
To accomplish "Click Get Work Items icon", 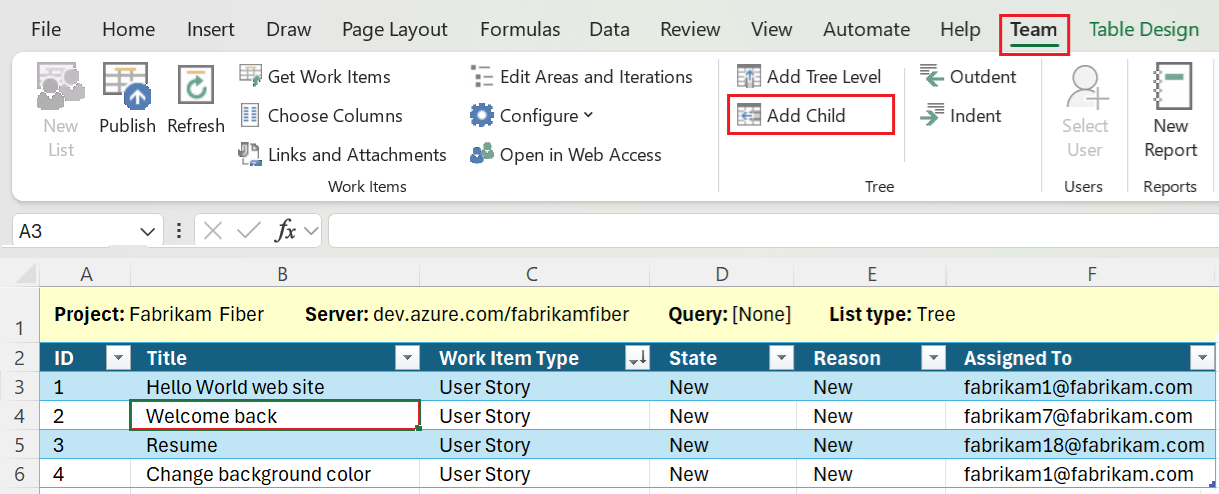I will click(250, 77).
